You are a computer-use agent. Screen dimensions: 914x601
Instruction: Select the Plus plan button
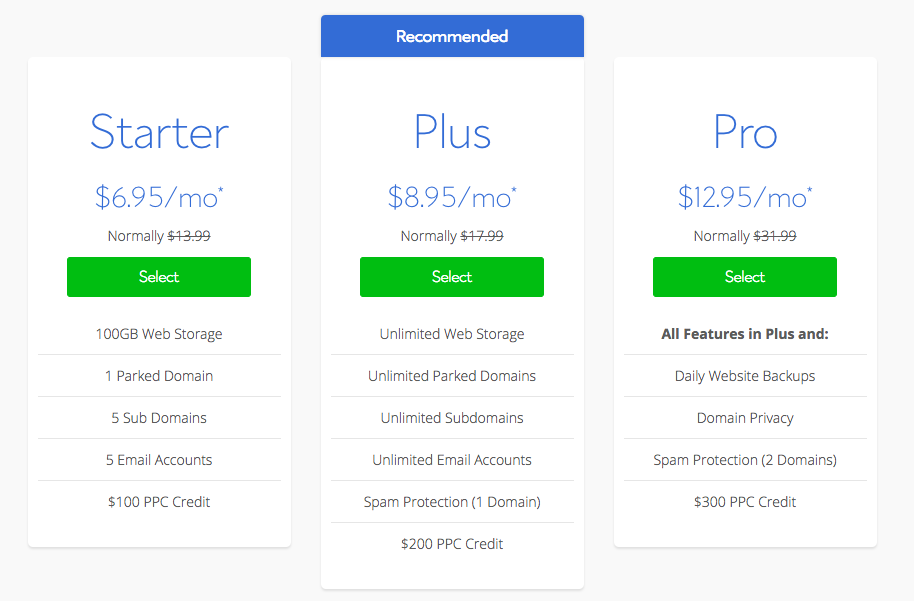(452, 277)
